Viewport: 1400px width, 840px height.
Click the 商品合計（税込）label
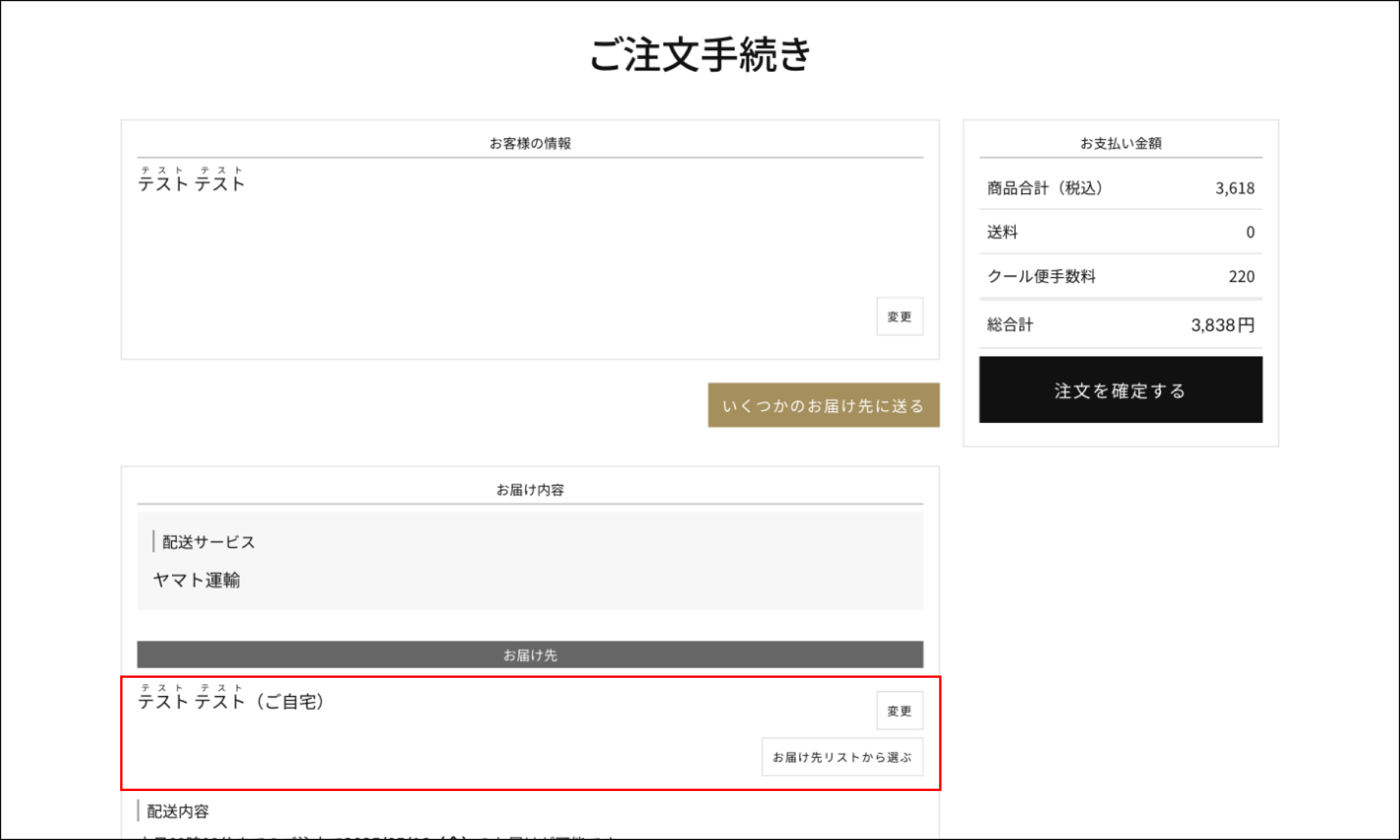tap(1044, 188)
